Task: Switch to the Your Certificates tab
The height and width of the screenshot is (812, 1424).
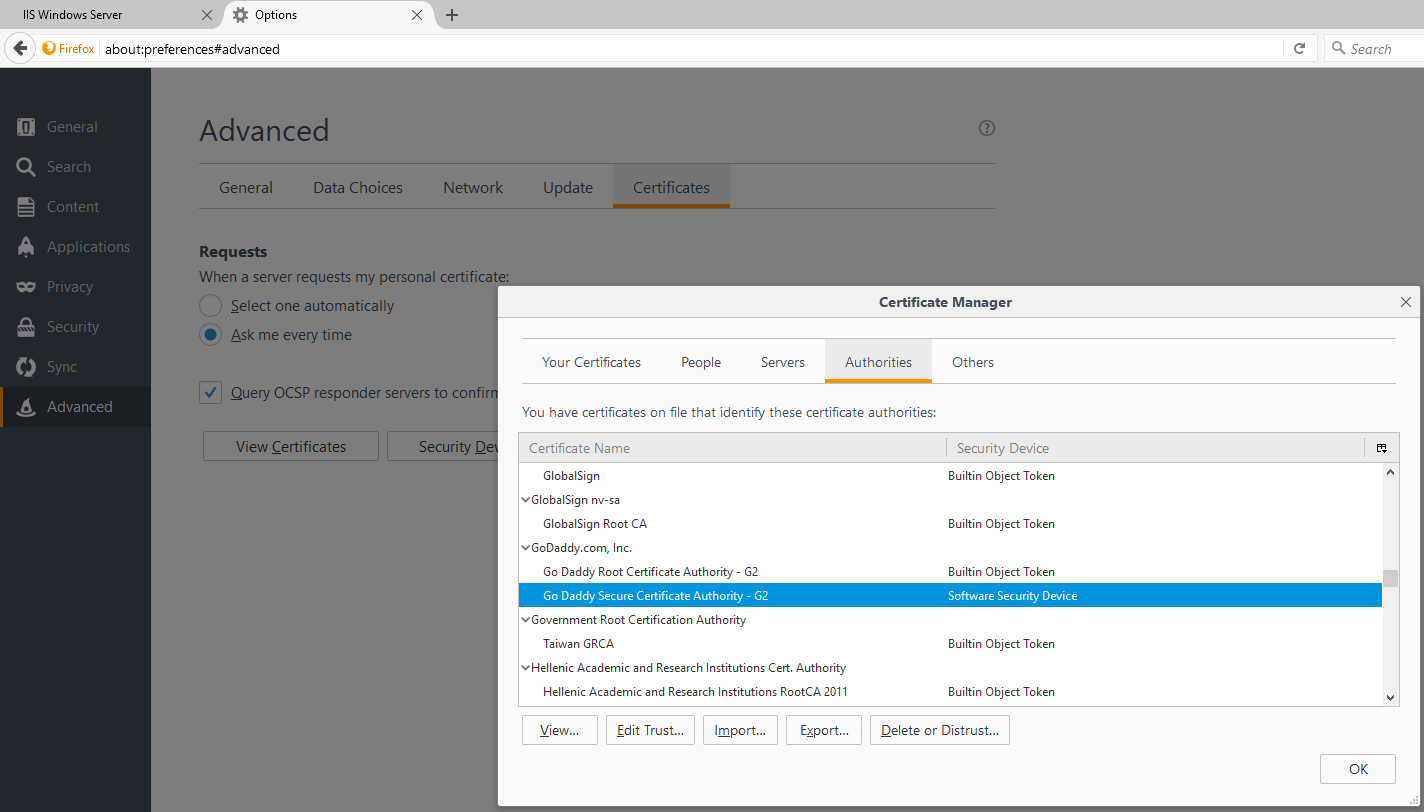Action: [x=591, y=362]
